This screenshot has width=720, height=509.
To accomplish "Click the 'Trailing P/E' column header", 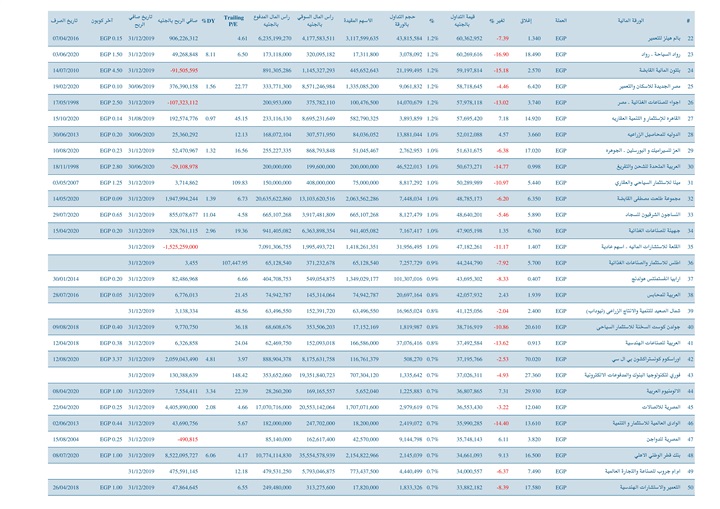I will [234, 21].
